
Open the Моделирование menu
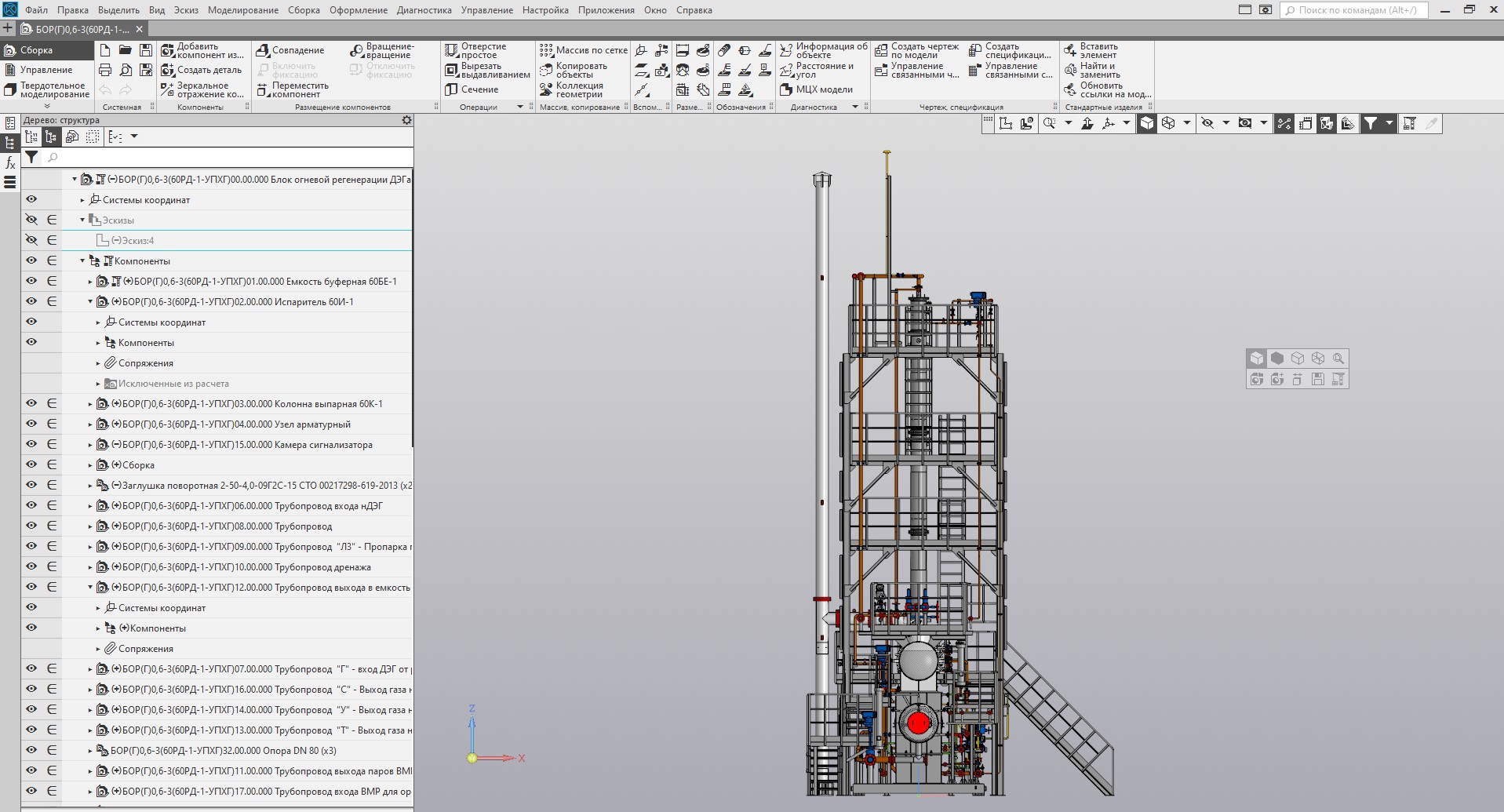[242, 10]
